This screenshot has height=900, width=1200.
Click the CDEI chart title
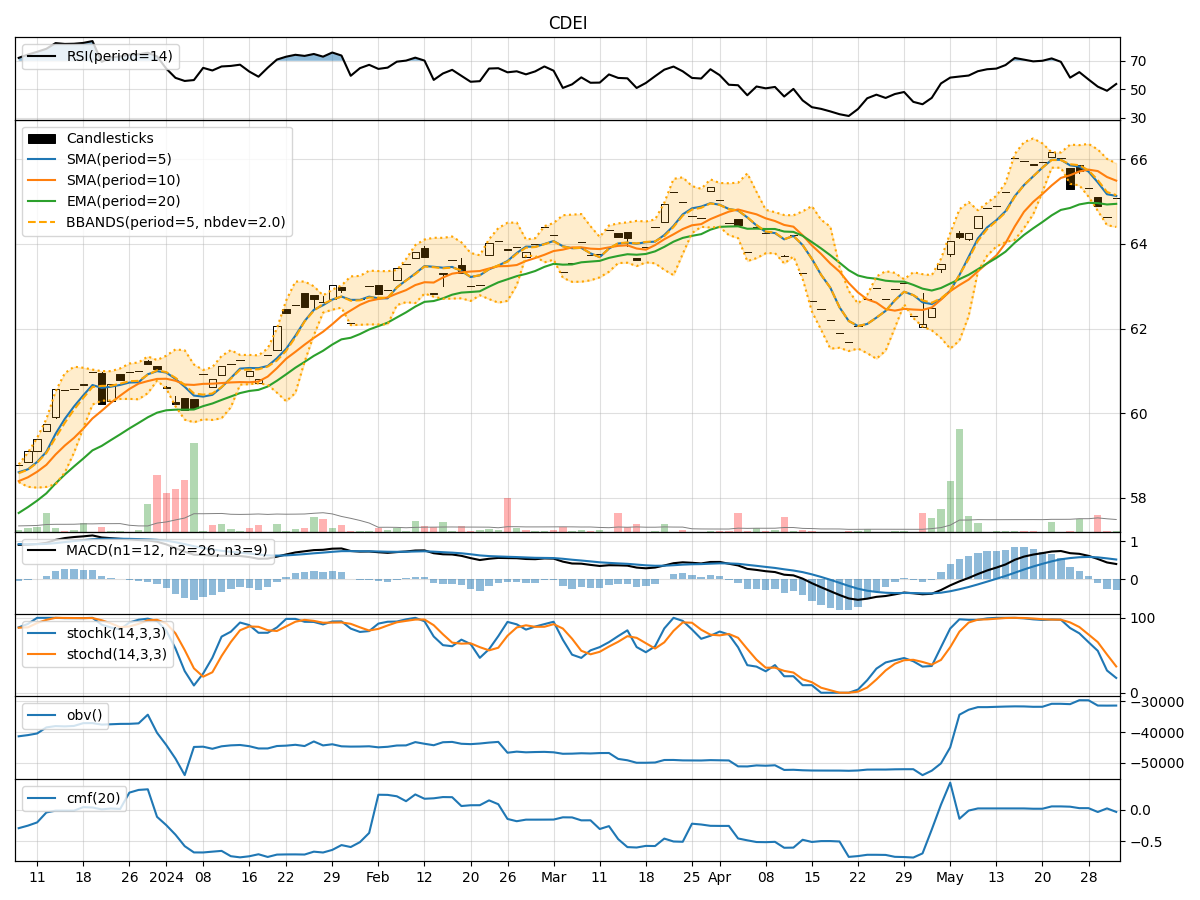568,19
